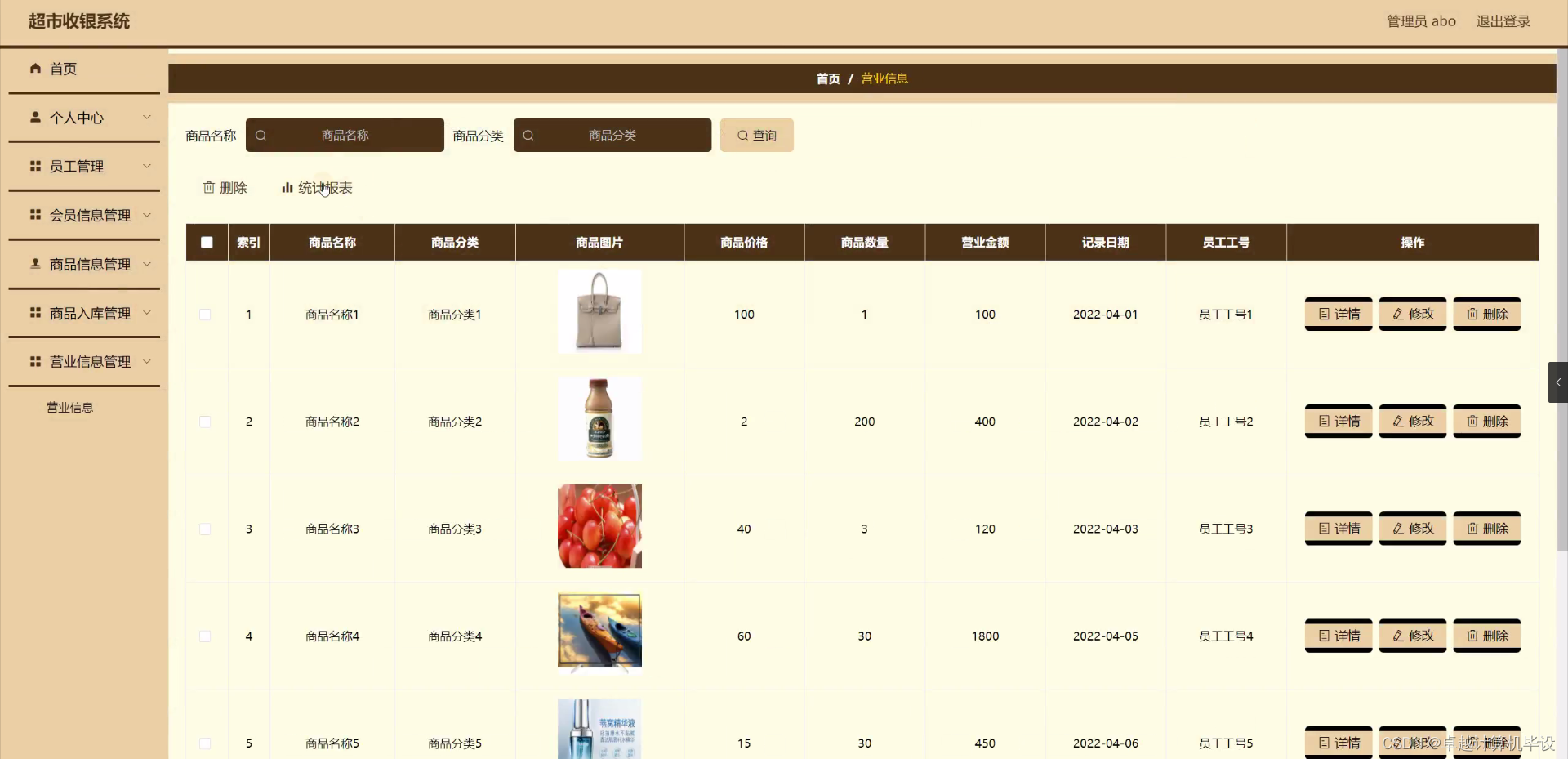Click the grid icon beside 营业信息管理
The width and height of the screenshot is (1568, 759).
(x=35, y=361)
